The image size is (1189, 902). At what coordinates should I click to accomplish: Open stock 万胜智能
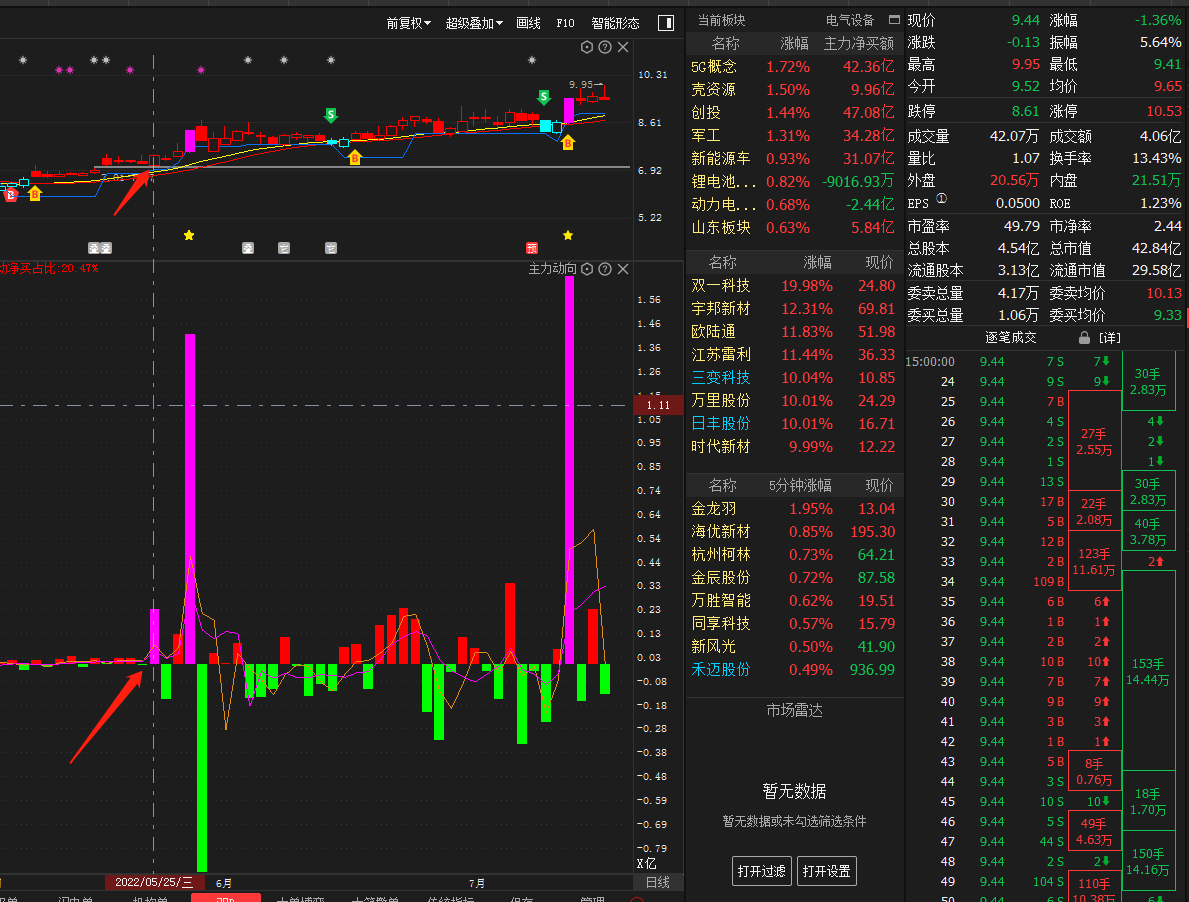(x=793, y=600)
